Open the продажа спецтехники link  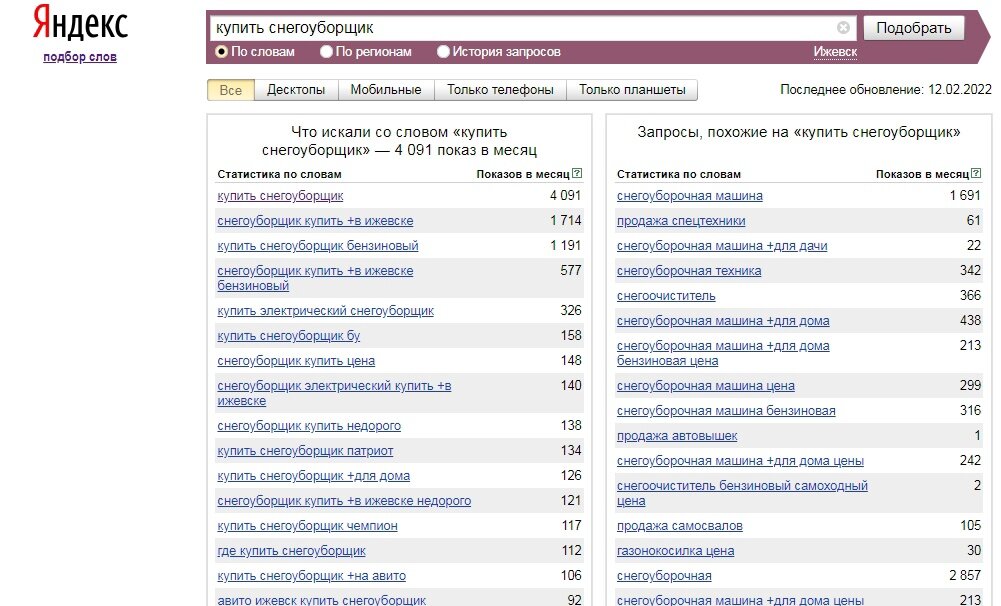coord(681,221)
